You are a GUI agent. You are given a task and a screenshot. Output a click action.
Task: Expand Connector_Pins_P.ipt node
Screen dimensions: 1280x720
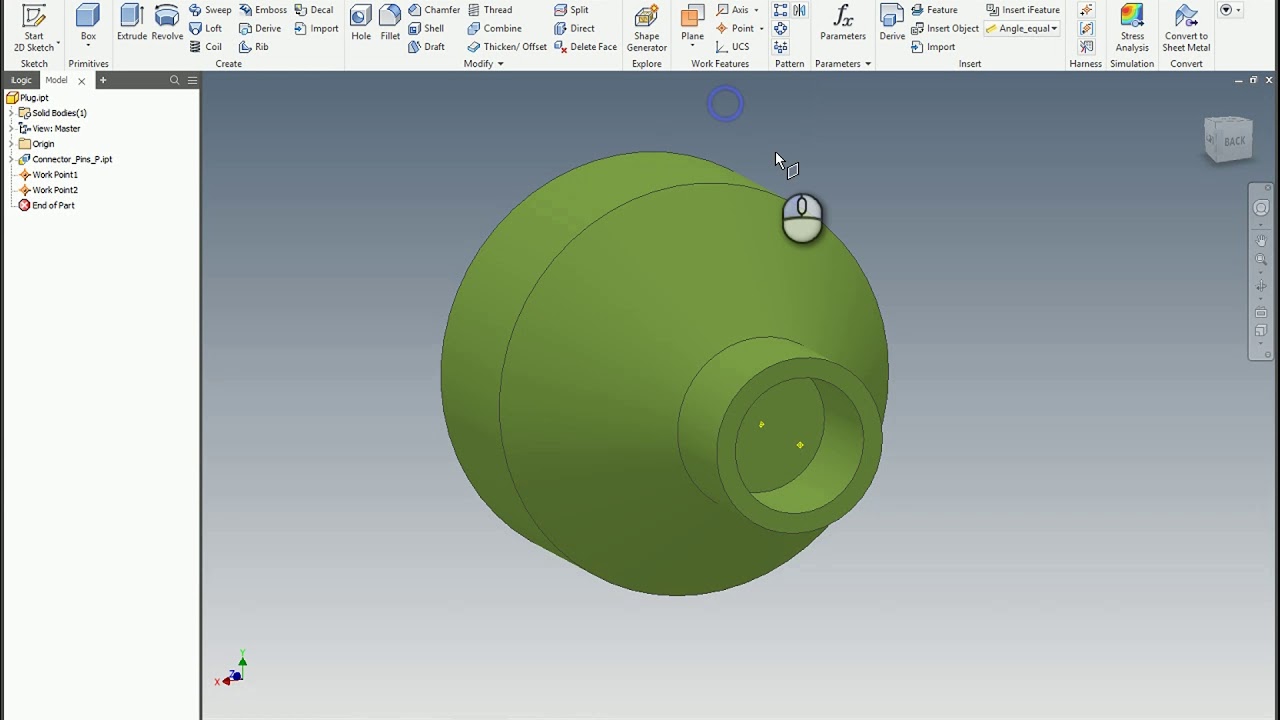tap(11, 159)
